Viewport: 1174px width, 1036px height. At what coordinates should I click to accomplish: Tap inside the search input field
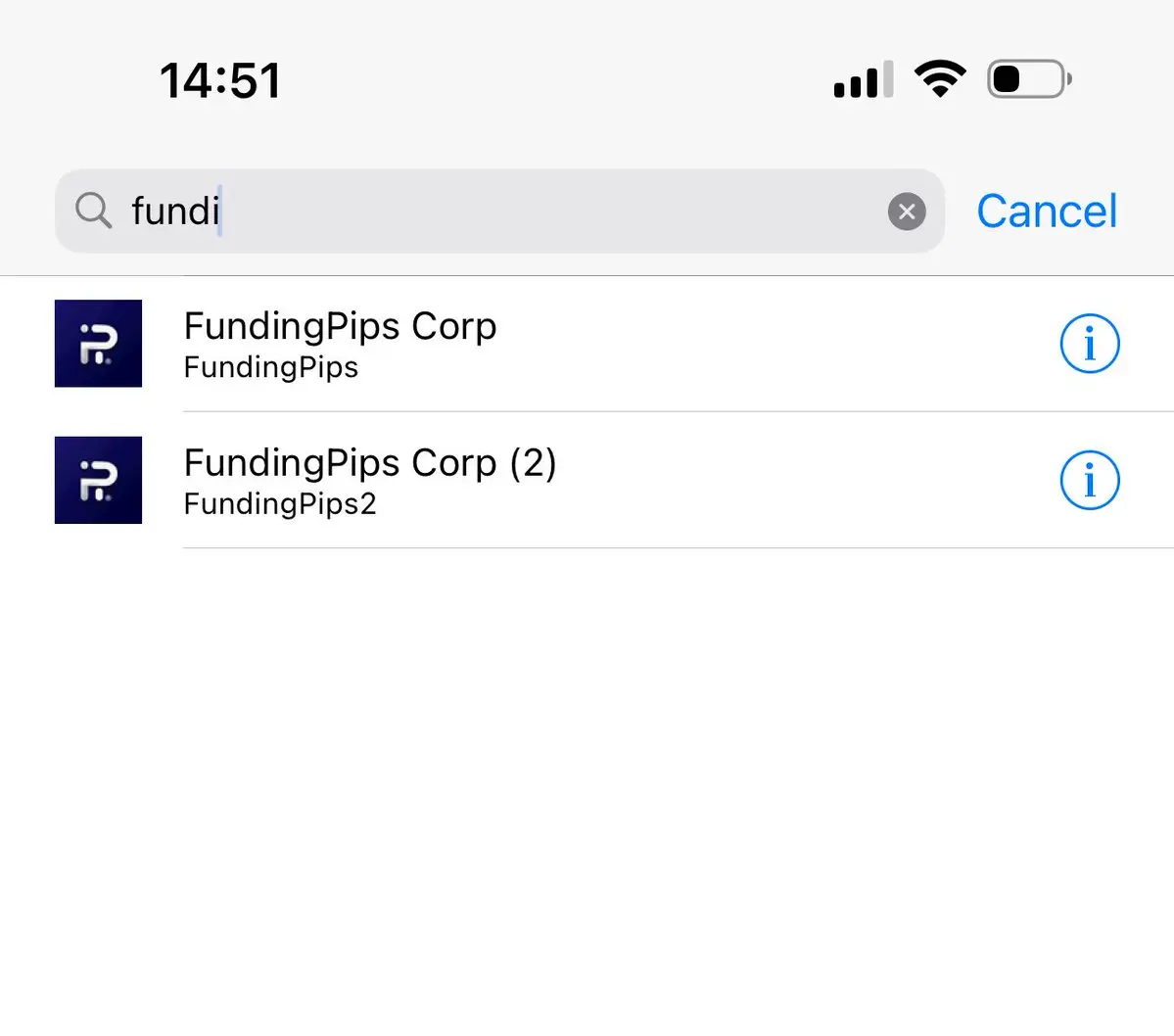pos(490,211)
